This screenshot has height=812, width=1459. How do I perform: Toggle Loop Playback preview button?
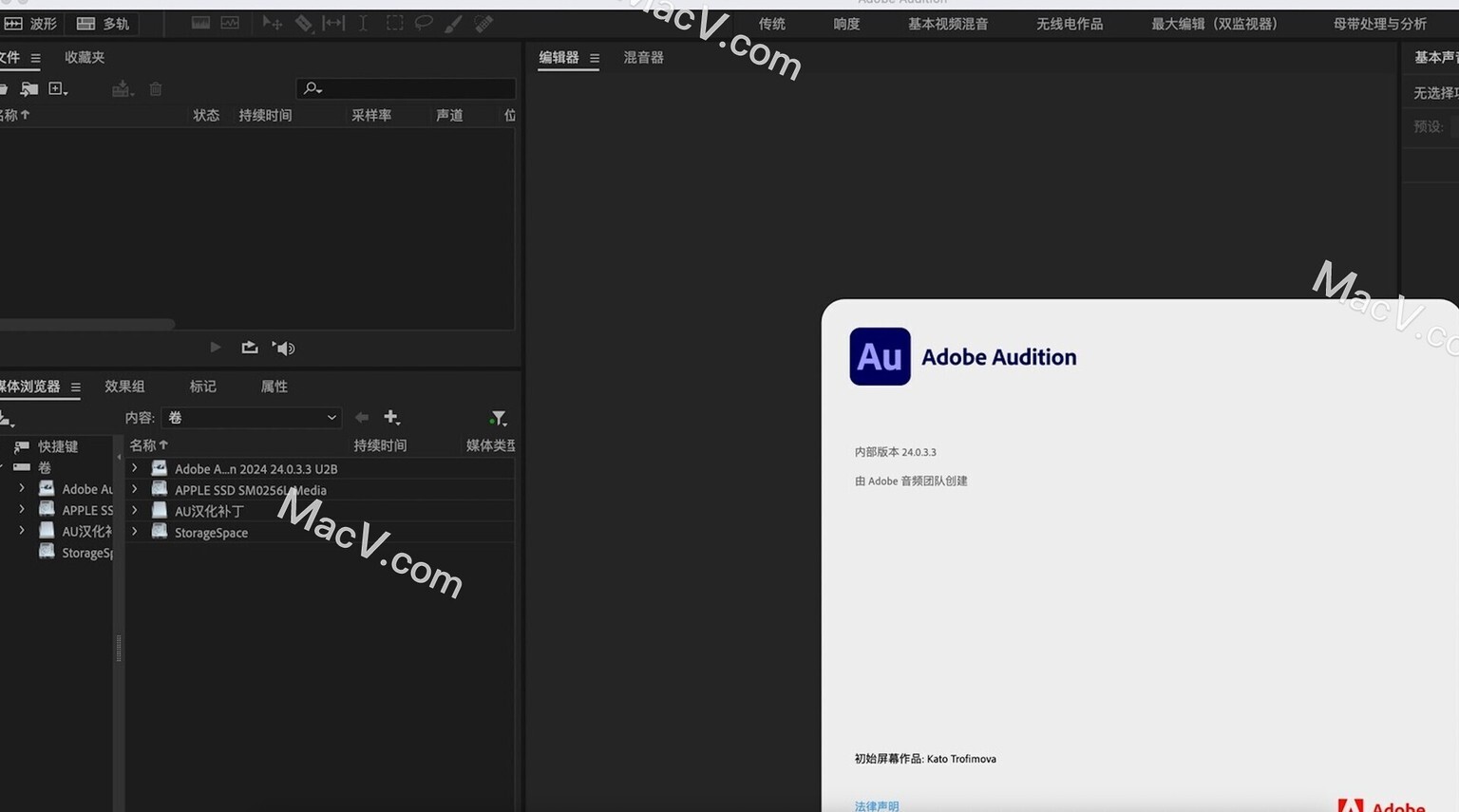click(x=250, y=348)
